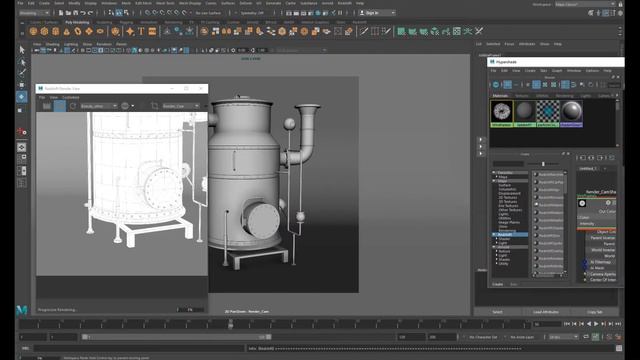Open Customize menu in Redshift Render View
The width and height of the screenshot is (640, 360).
click(x=71, y=98)
